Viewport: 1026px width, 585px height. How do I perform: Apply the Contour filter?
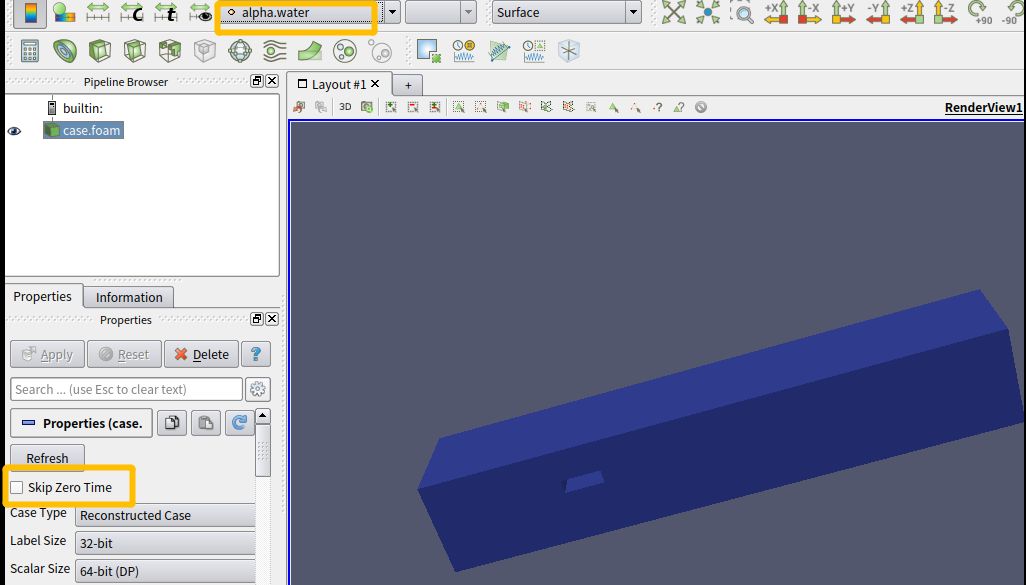pos(65,51)
